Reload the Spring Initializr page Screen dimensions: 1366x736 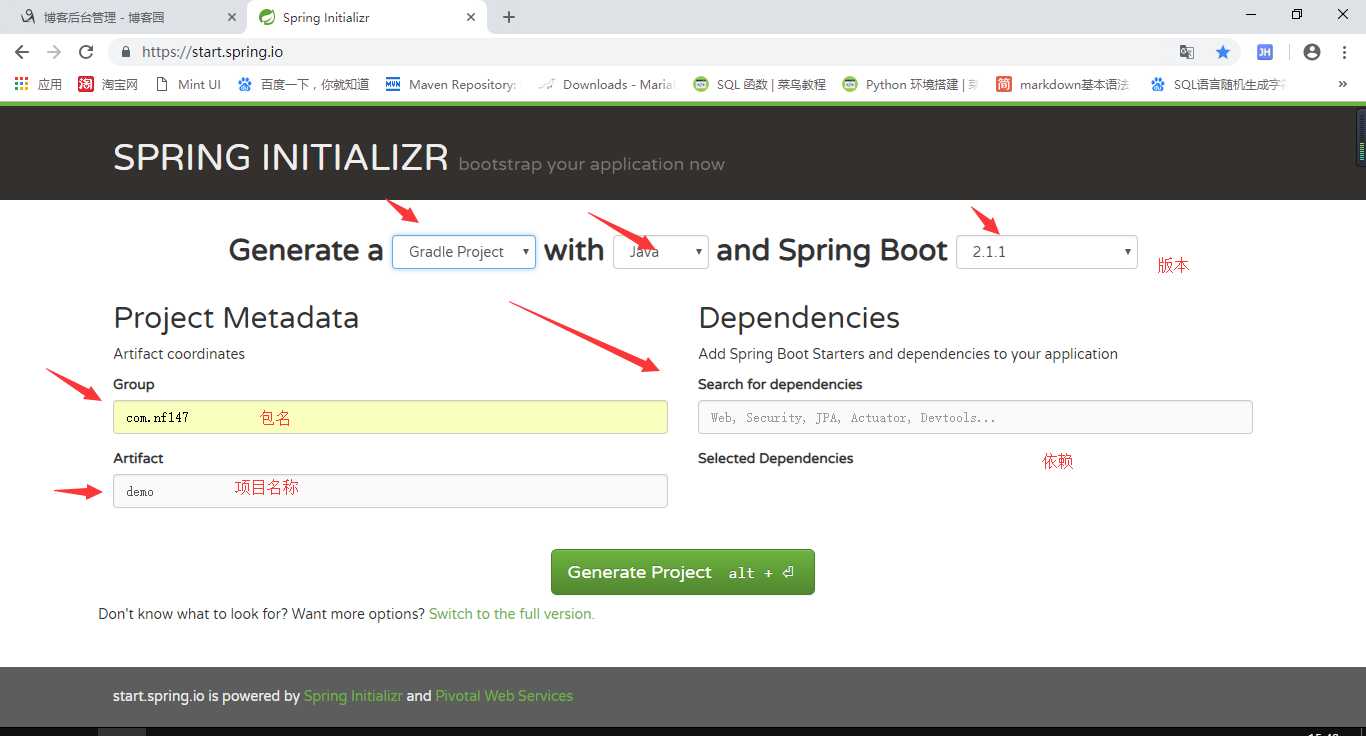tap(86, 52)
